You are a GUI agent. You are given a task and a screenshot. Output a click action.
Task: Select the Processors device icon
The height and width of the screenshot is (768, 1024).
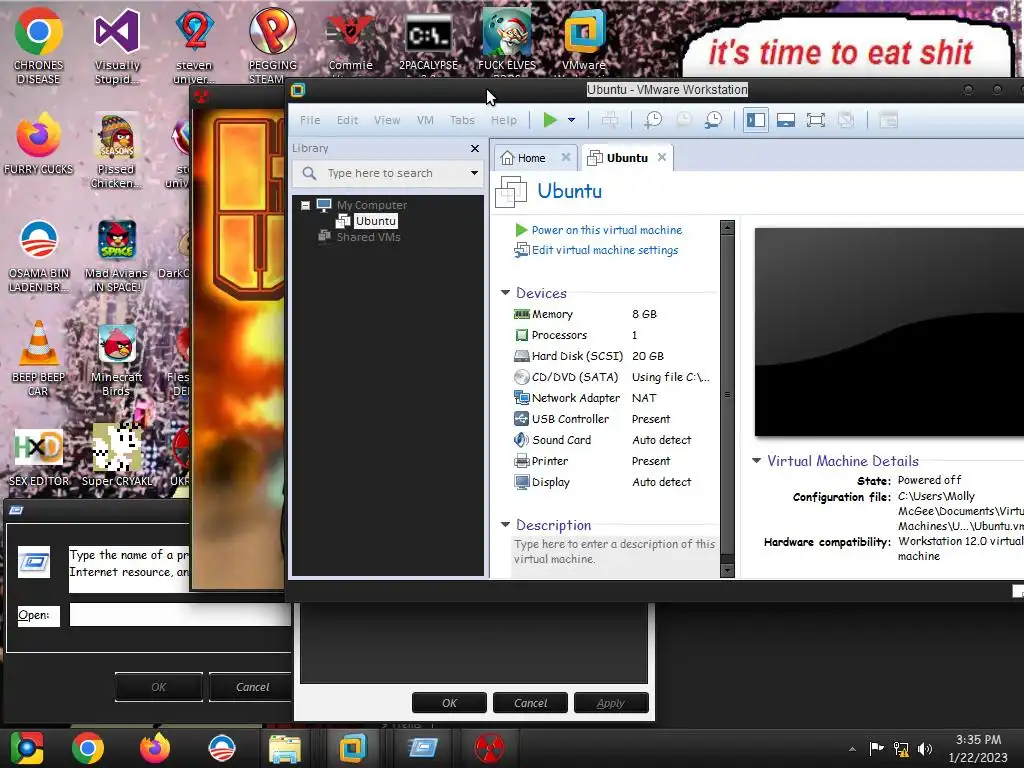[x=521, y=335]
